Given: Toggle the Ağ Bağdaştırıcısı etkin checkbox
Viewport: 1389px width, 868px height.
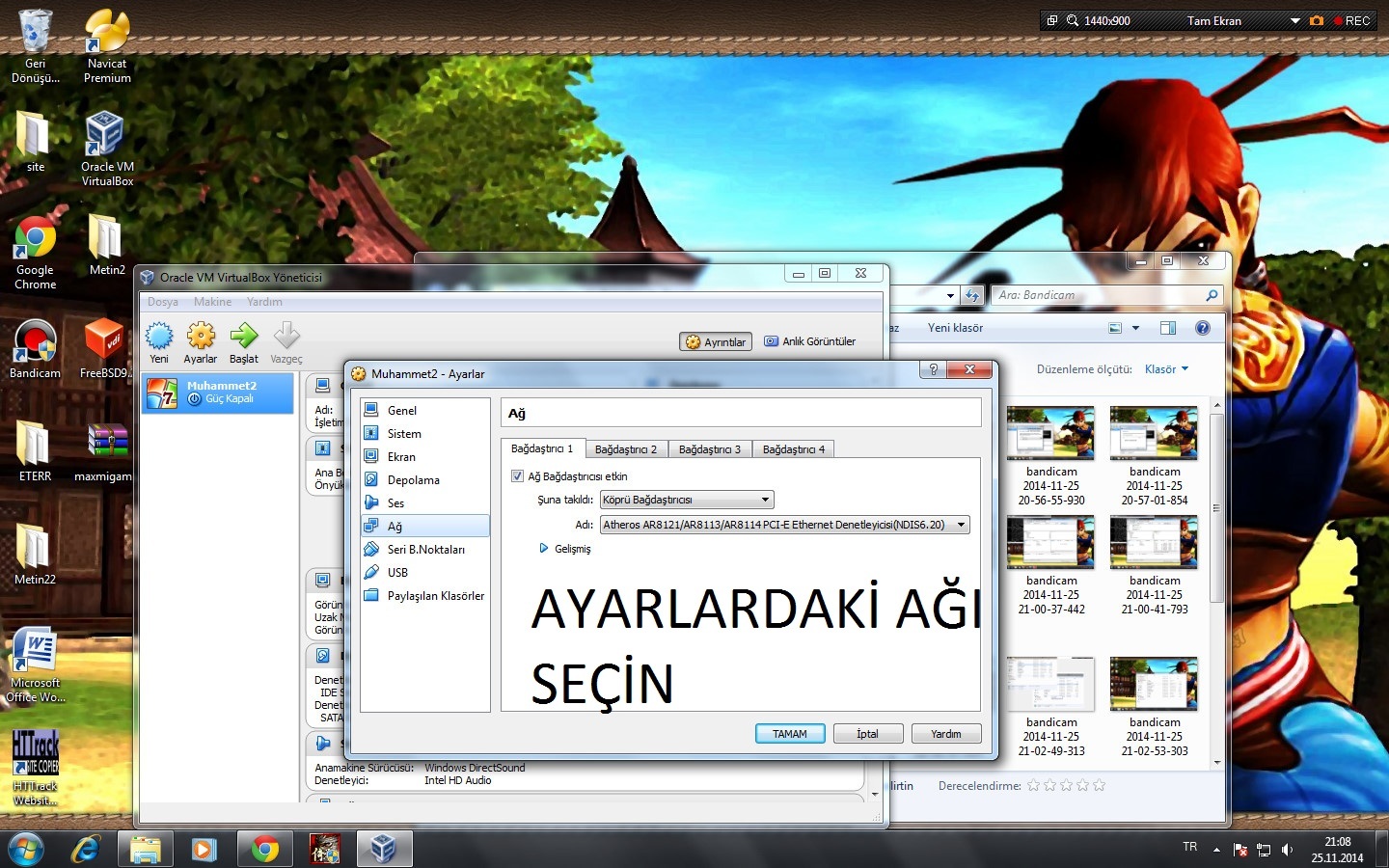Looking at the screenshot, I should (x=517, y=476).
